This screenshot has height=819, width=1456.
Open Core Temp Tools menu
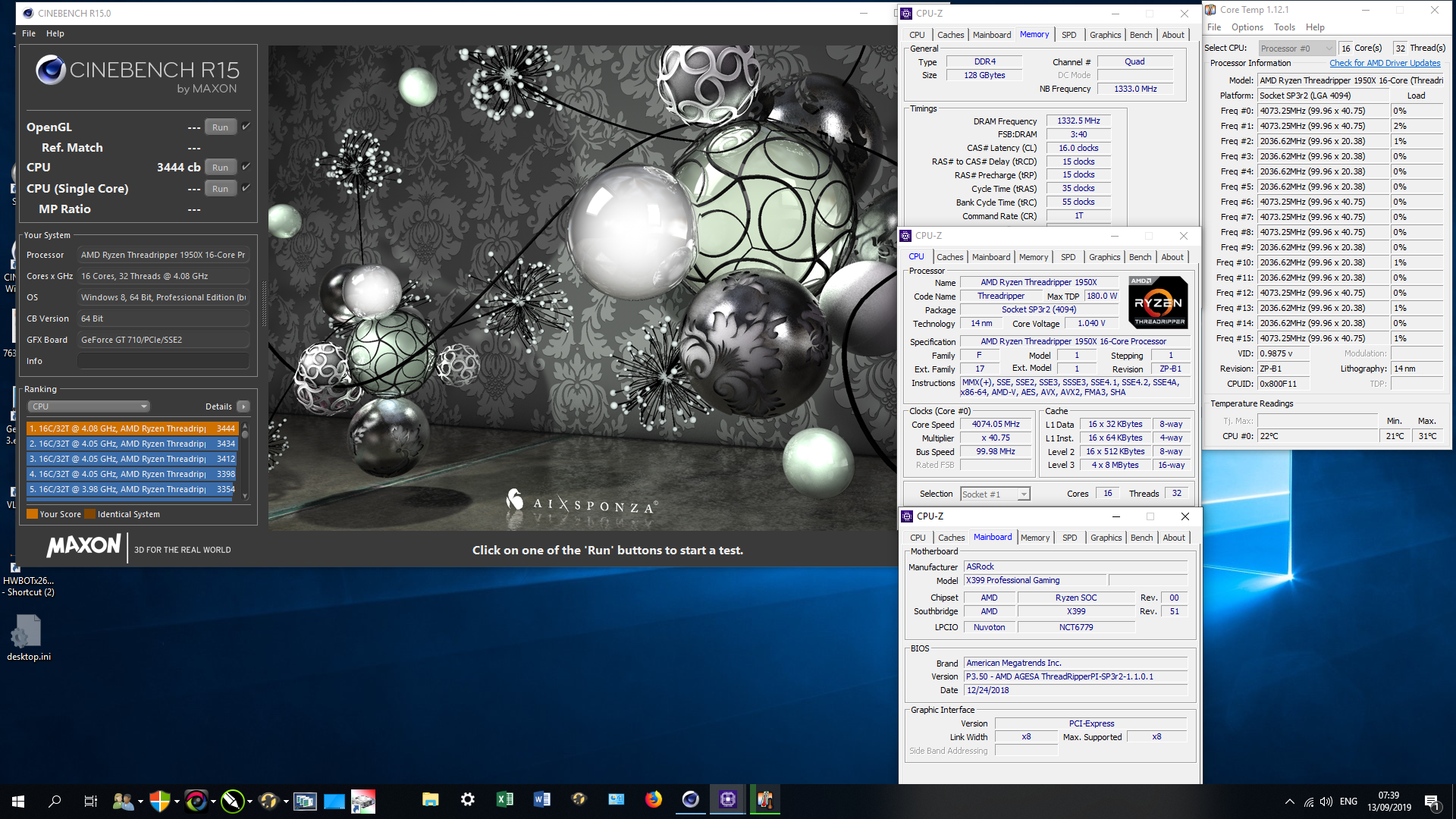pyautogui.click(x=1285, y=27)
